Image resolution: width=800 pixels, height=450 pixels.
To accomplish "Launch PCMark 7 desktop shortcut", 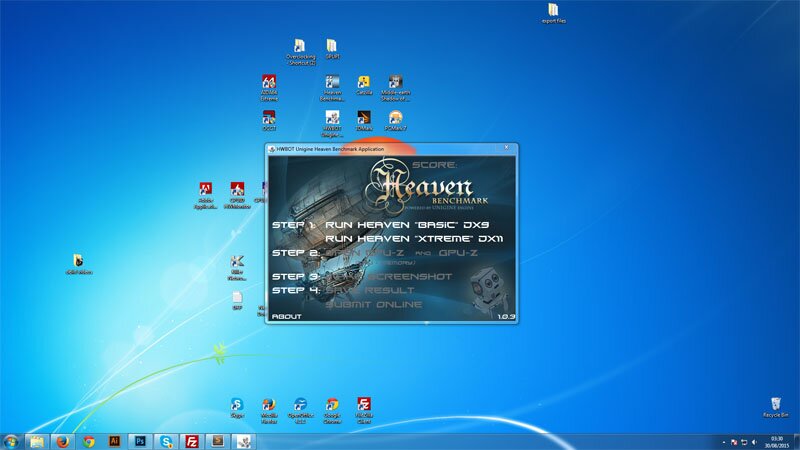I will 395,121.
